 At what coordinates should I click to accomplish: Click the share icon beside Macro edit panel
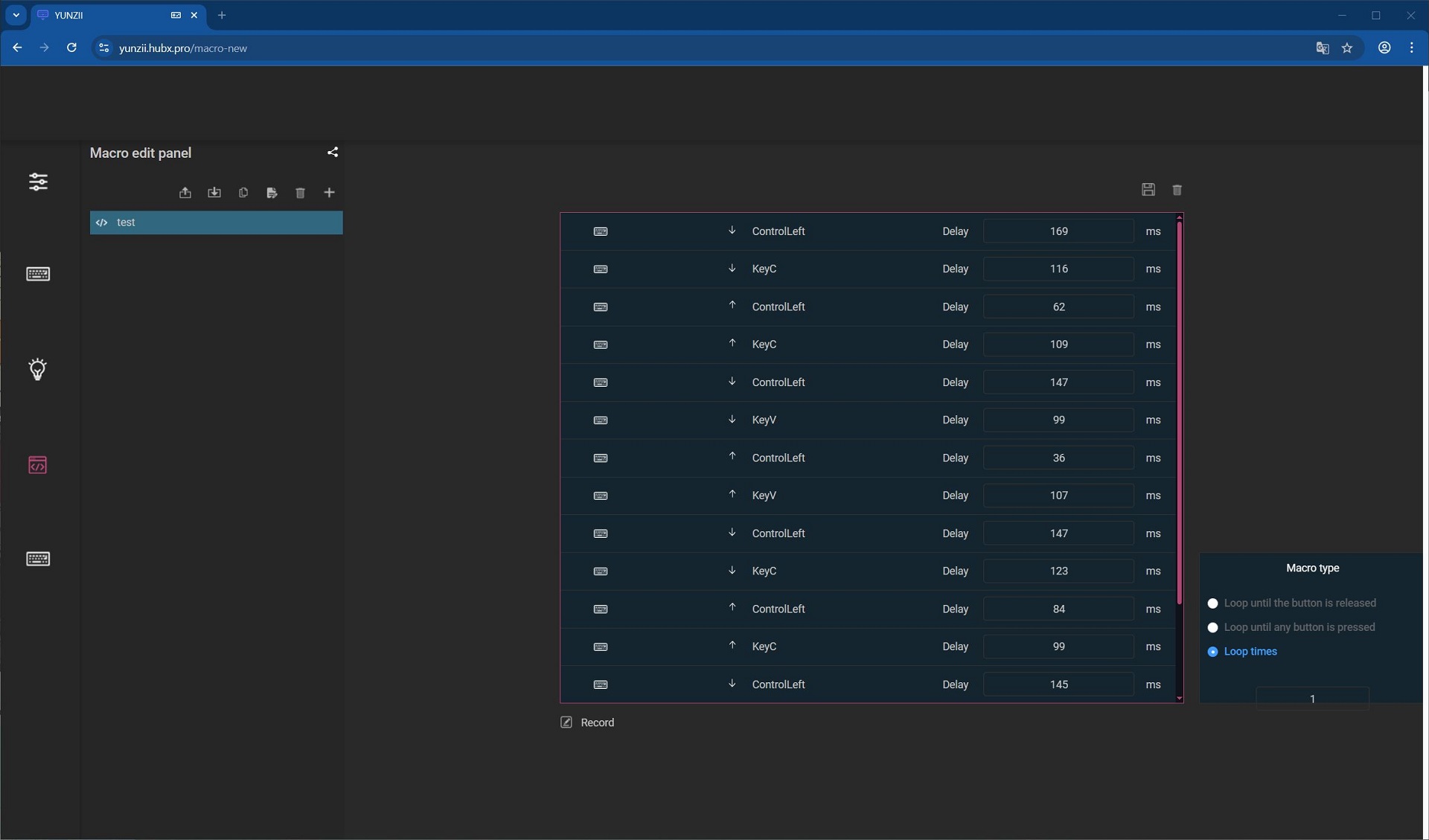pyautogui.click(x=333, y=152)
